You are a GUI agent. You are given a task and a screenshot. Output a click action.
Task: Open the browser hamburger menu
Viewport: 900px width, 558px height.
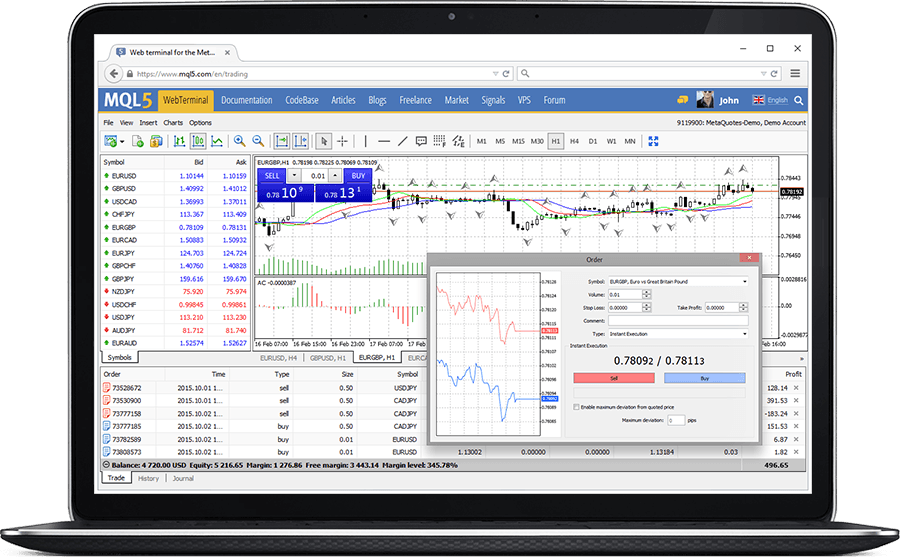pos(795,73)
